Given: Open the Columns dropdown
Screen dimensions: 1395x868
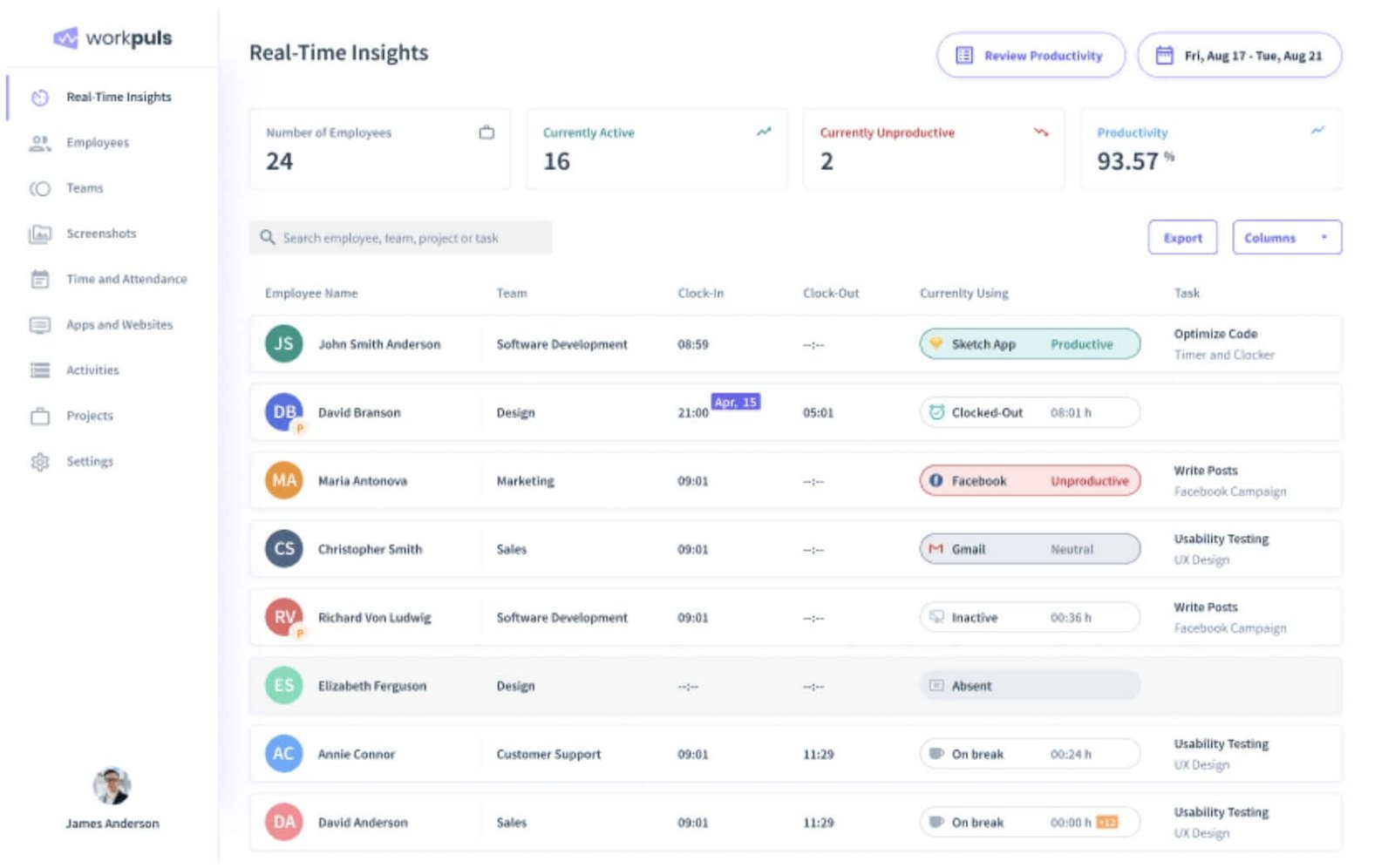Looking at the screenshot, I should pyautogui.click(x=1287, y=237).
